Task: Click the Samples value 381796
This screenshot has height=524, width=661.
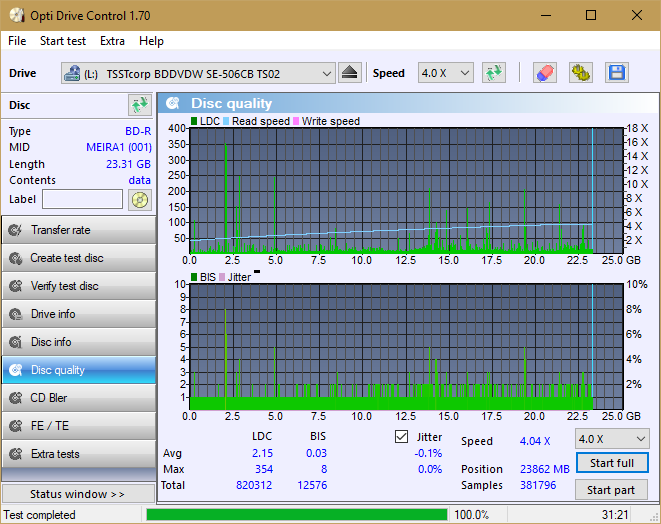Action: [x=538, y=485]
